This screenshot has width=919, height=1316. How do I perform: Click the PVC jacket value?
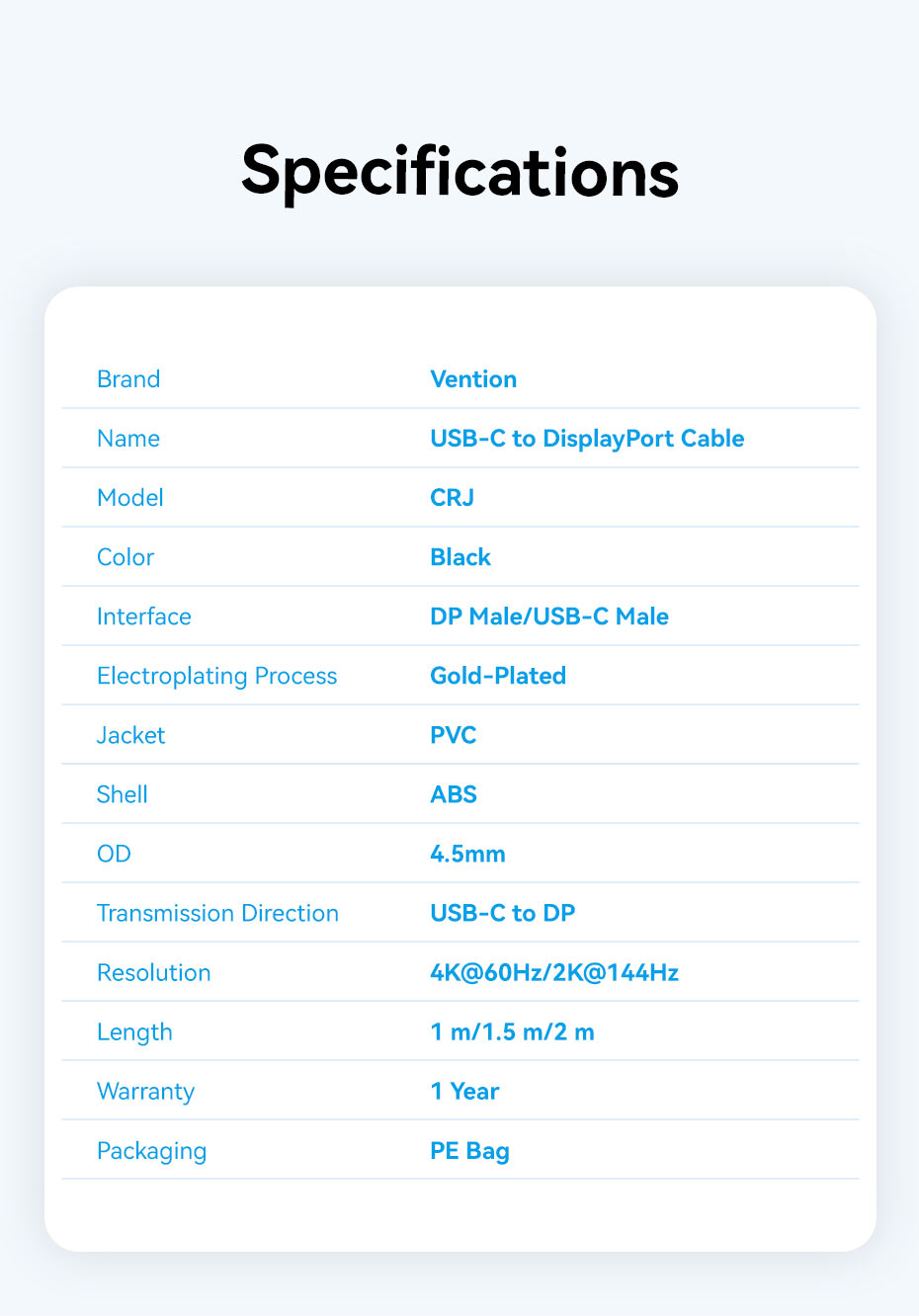point(454,735)
